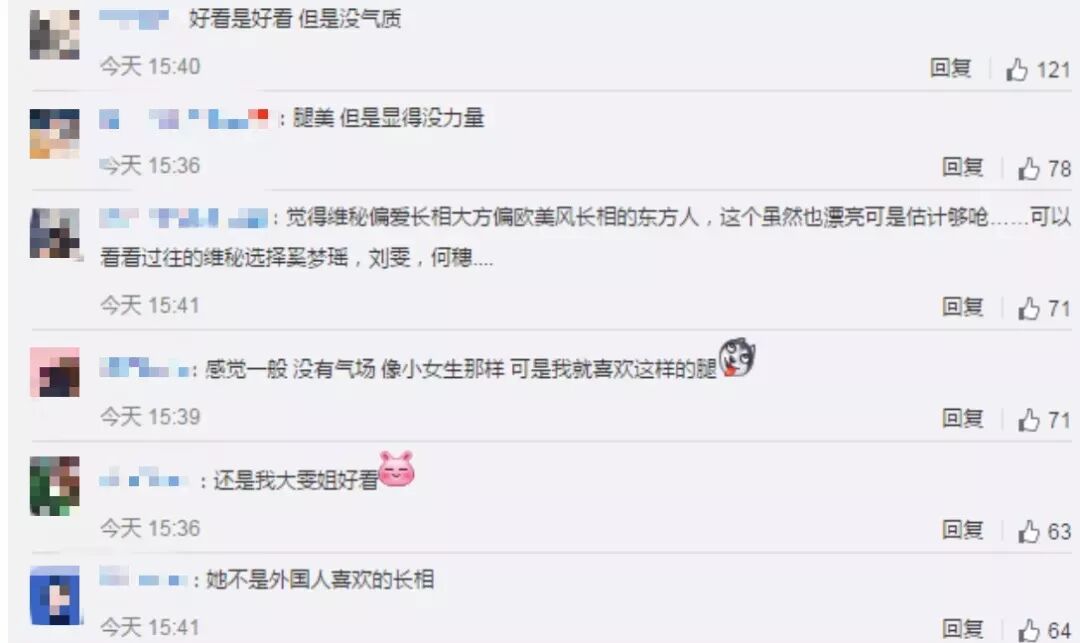The image size is (1080, 643).
Task: Like the comment posted at 15:39
Action: (1029, 420)
